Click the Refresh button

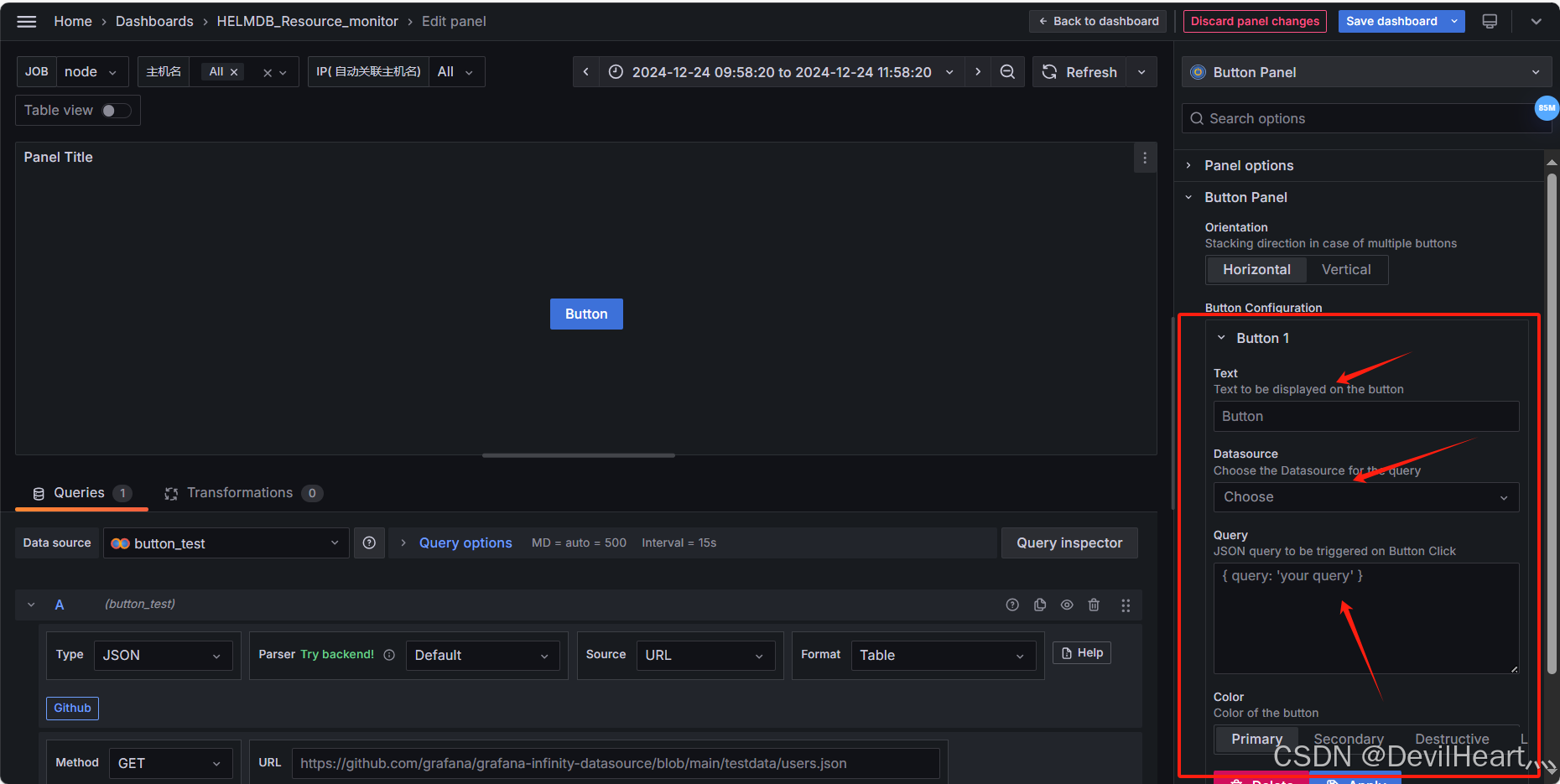[1079, 72]
